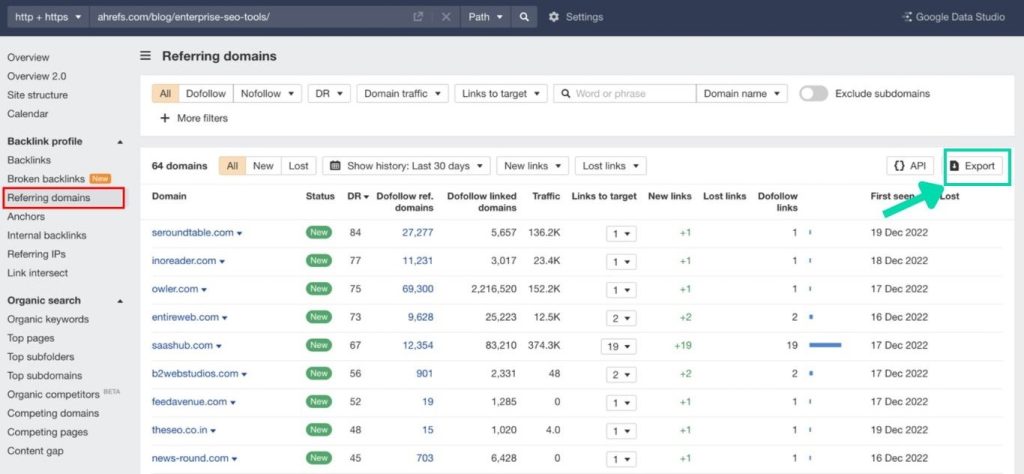This screenshot has height=474, width=1024.
Task: Open the Domain traffic filter dropdown
Action: (401, 94)
